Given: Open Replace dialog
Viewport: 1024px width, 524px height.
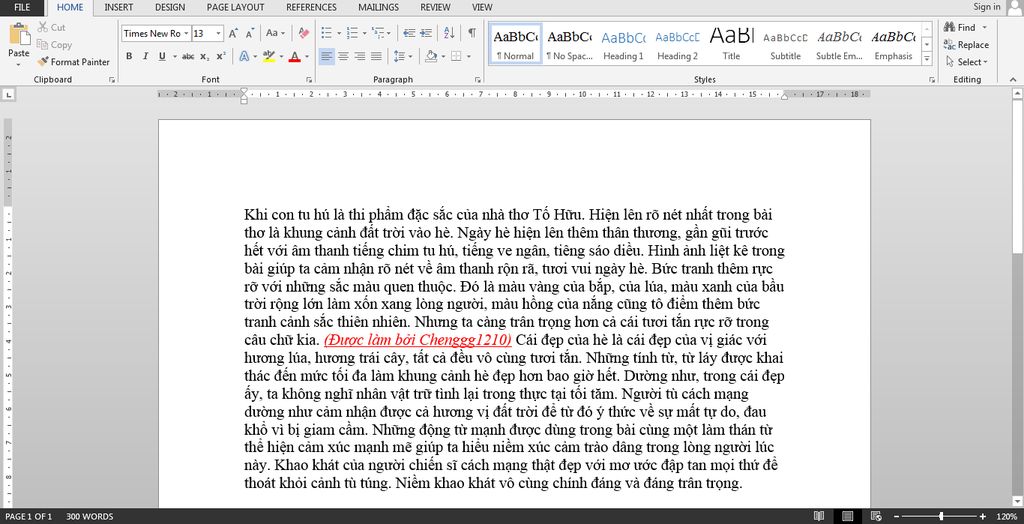Looking at the screenshot, I should pos(966,45).
